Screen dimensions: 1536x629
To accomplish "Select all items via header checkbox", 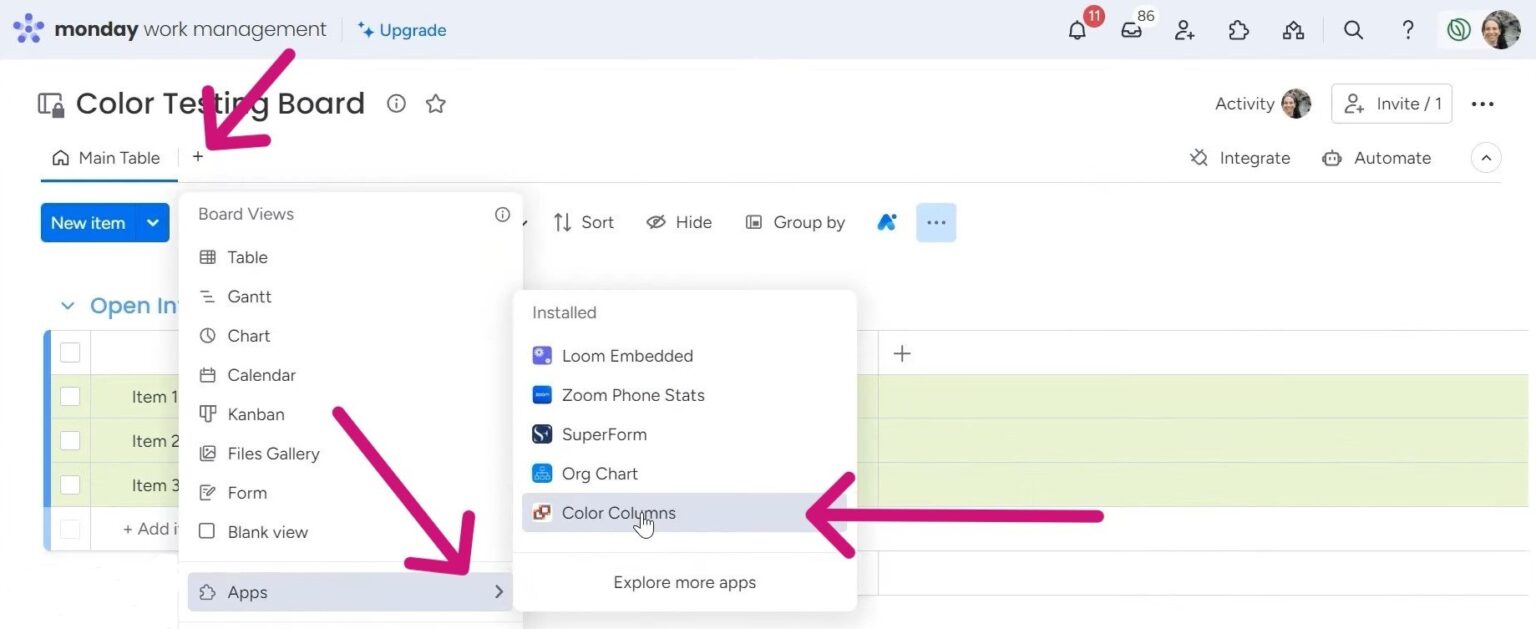I will click(x=69, y=352).
